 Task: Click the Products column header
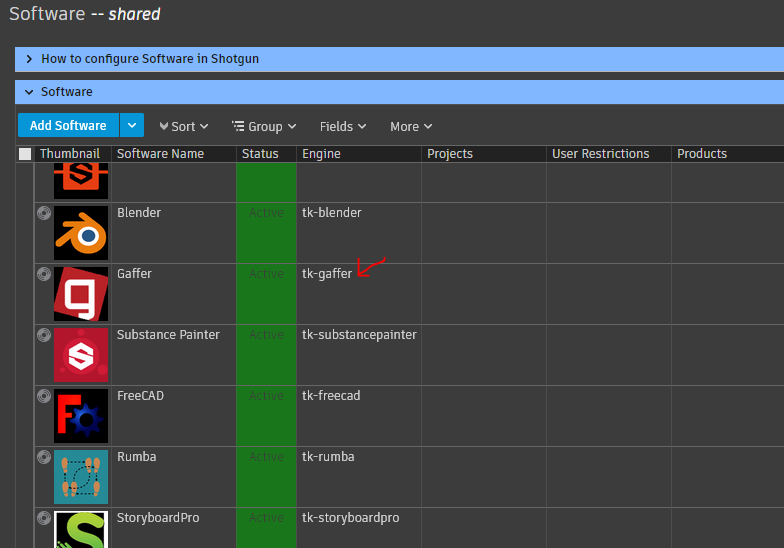[x=728, y=154]
